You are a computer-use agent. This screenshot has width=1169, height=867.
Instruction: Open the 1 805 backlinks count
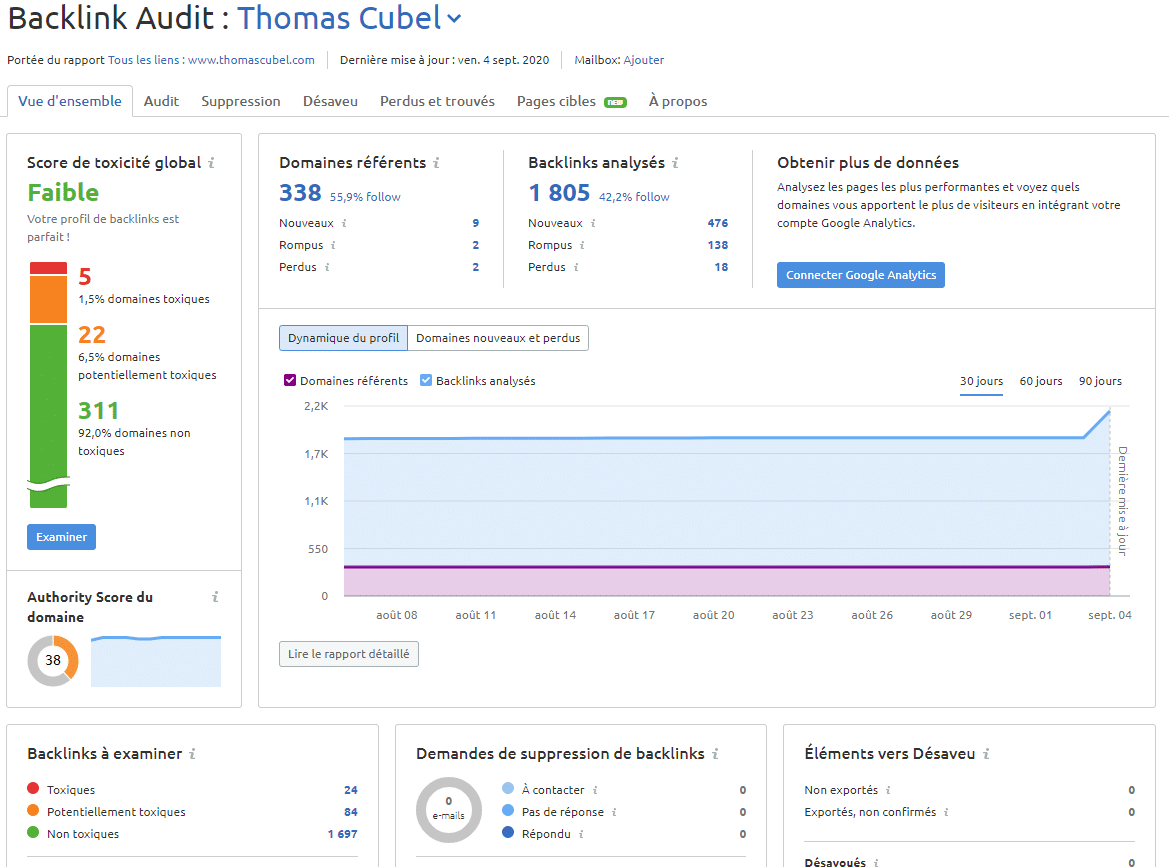click(x=559, y=193)
